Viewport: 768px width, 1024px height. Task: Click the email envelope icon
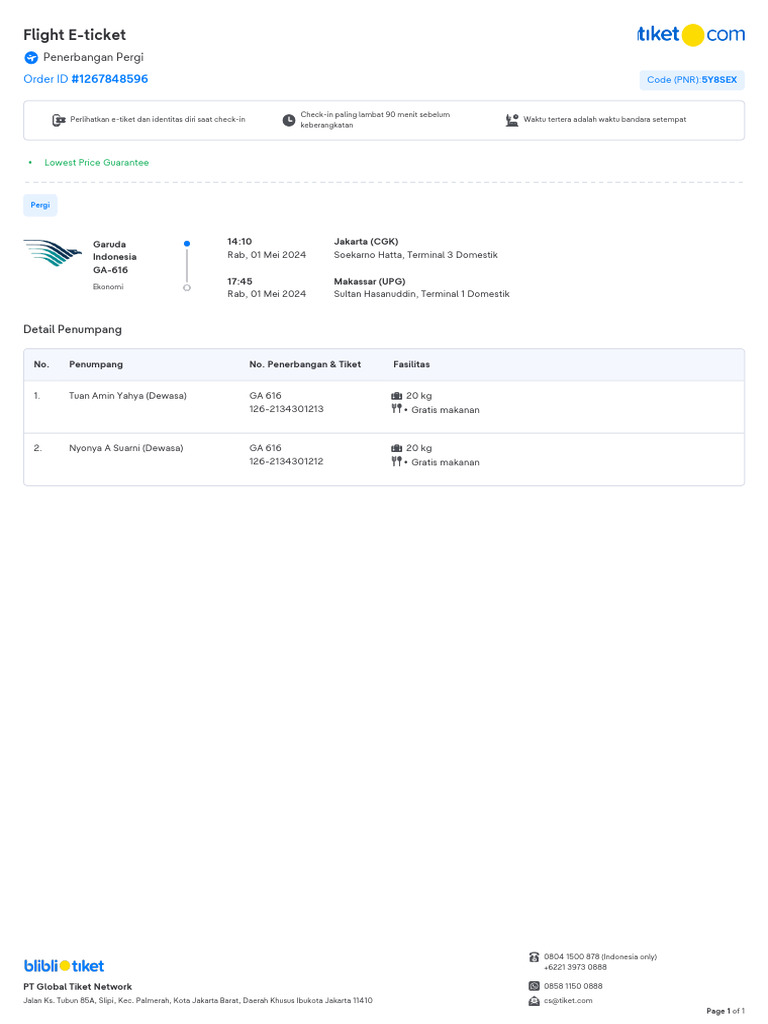coord(534,1000)
